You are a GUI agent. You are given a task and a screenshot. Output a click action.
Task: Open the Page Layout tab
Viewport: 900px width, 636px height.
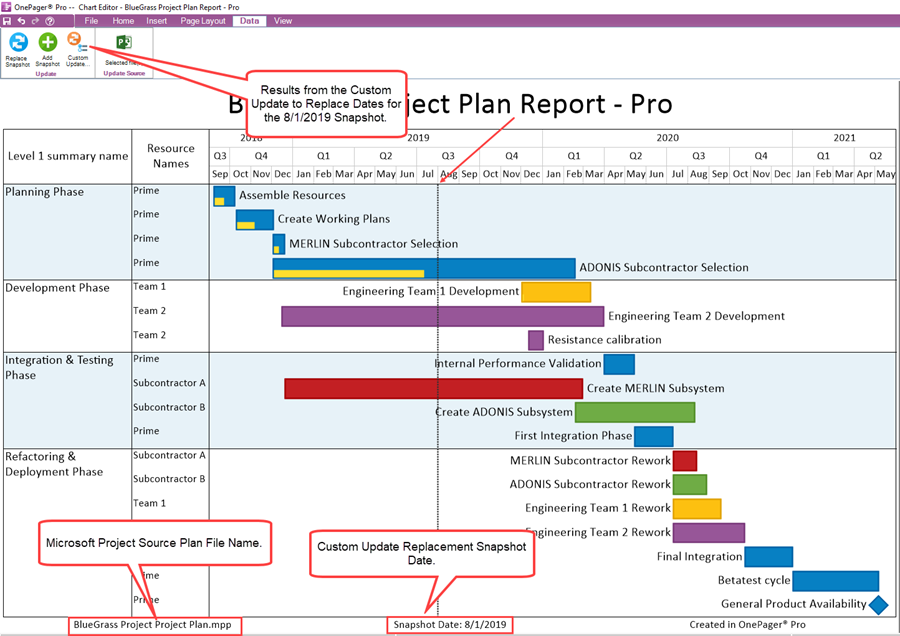click(x=203, y=20)
